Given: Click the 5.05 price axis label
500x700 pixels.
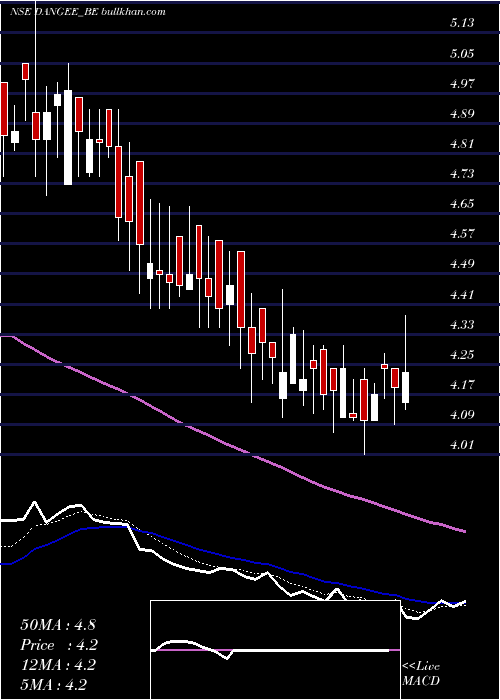Looking at the screenshot, I should (462, 54).
